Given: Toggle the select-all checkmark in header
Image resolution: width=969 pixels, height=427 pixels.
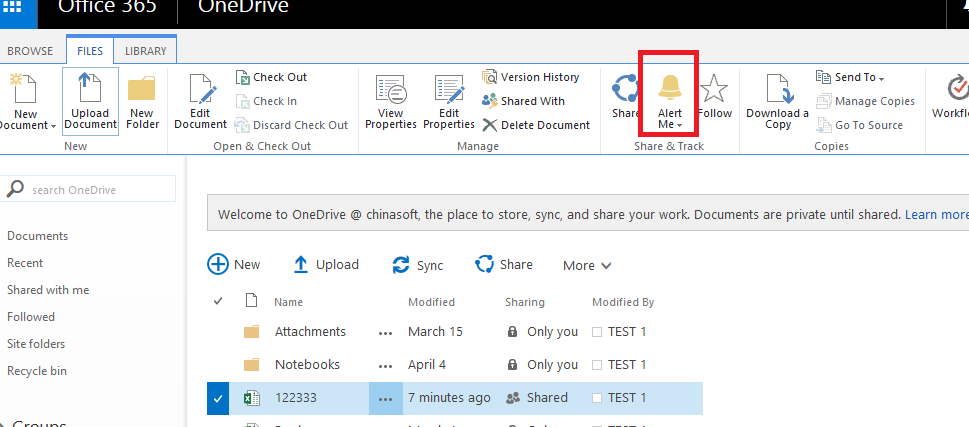Looking at the screenshot, I should [218, 302].
